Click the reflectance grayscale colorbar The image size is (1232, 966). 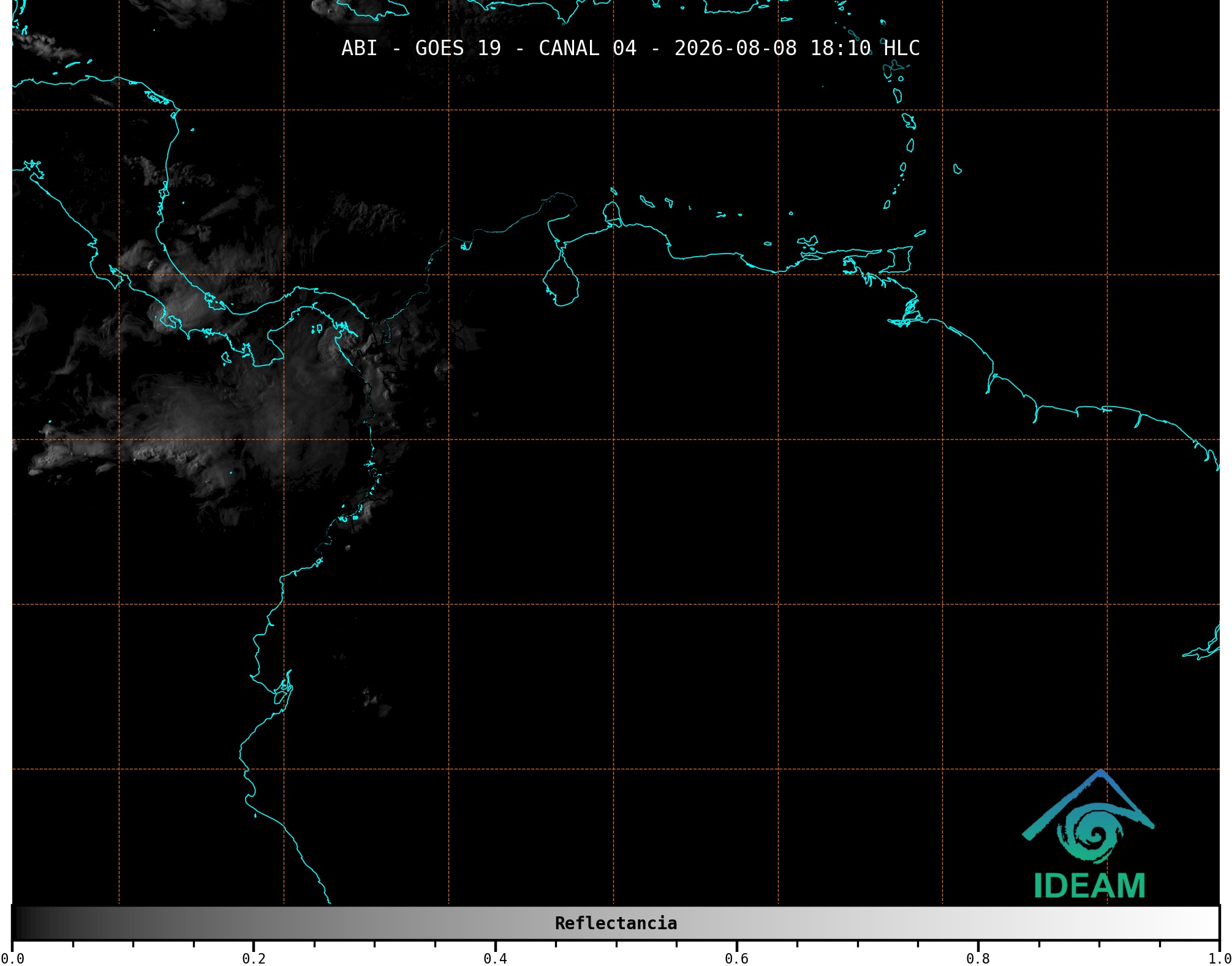[x=616, y=923]
